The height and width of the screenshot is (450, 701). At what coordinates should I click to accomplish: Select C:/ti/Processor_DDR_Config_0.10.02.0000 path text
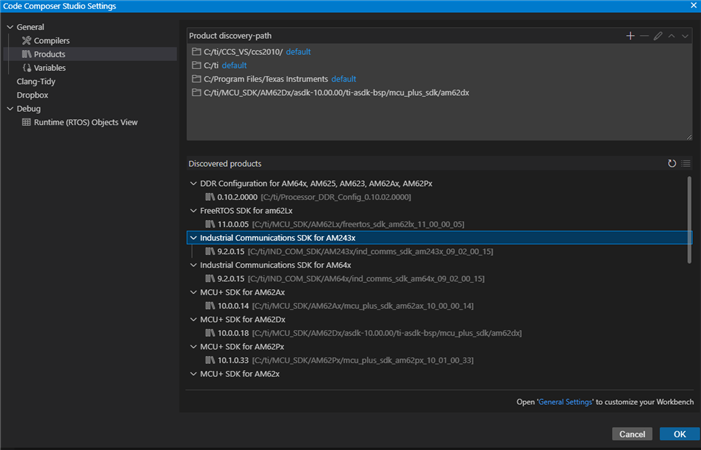(336, 197)
